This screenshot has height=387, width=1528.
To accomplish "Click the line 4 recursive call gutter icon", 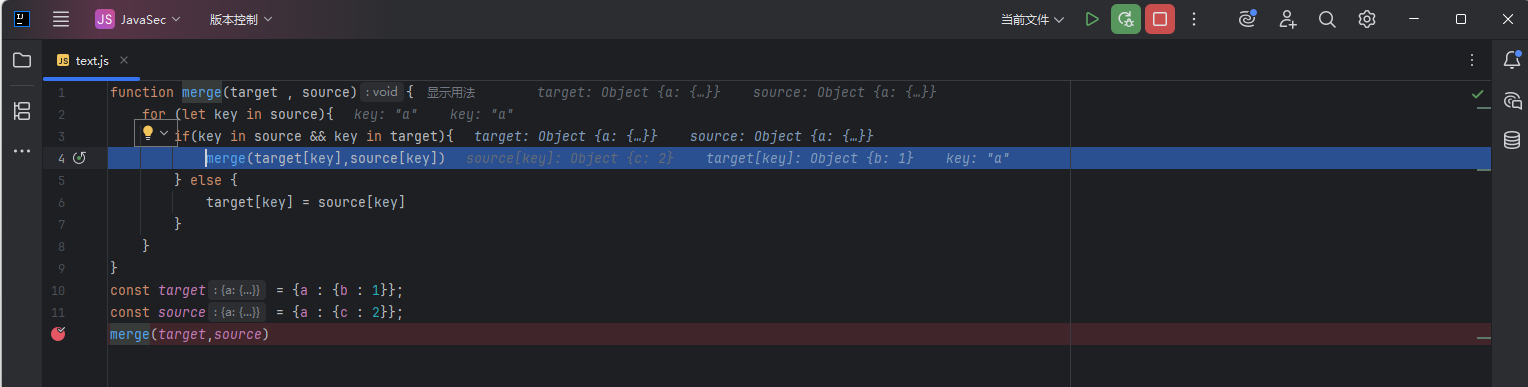I will (80, 158).
